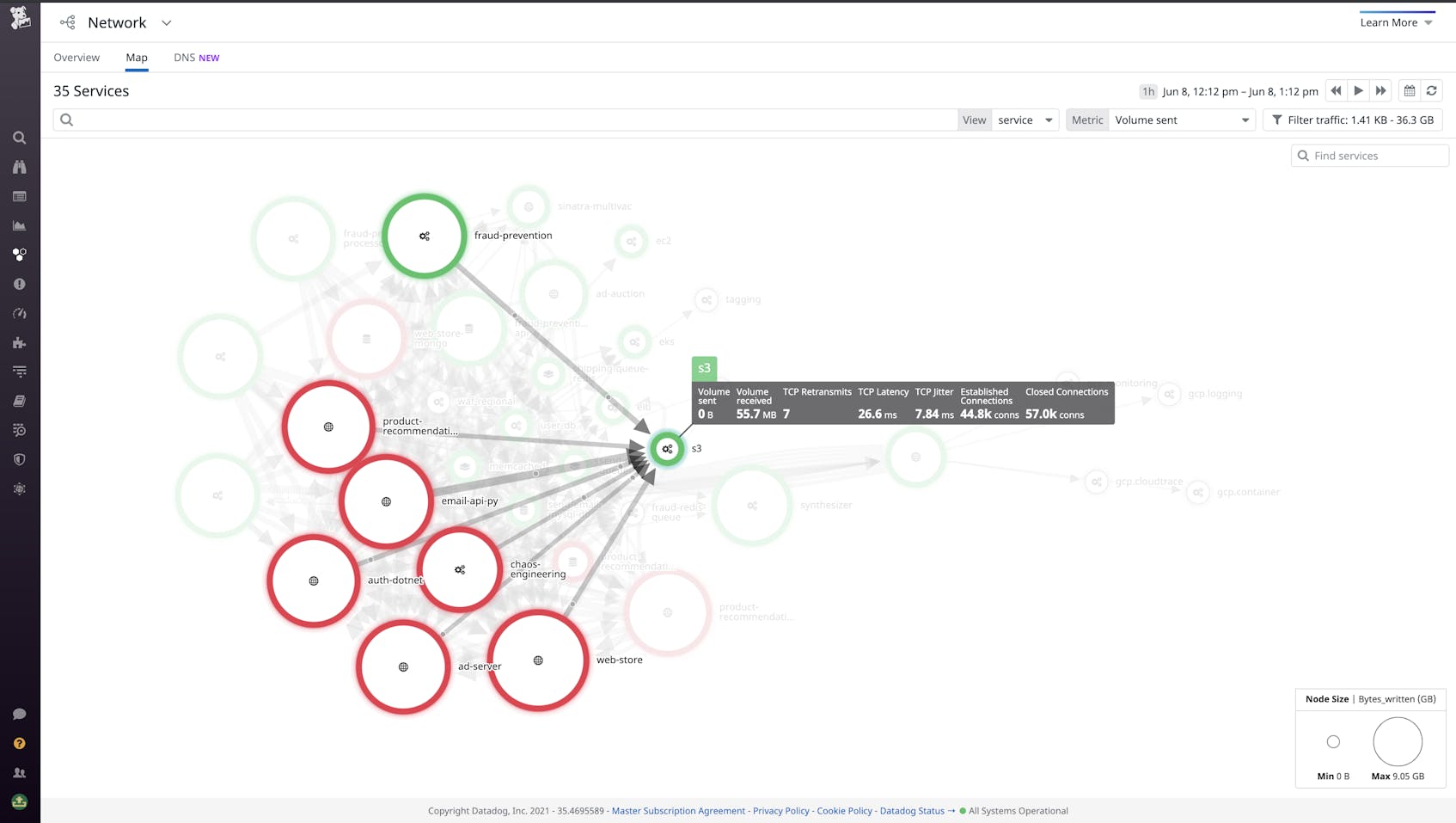
Task: Open the puzzle-piece Integrations icon
Action: [19, 342]
